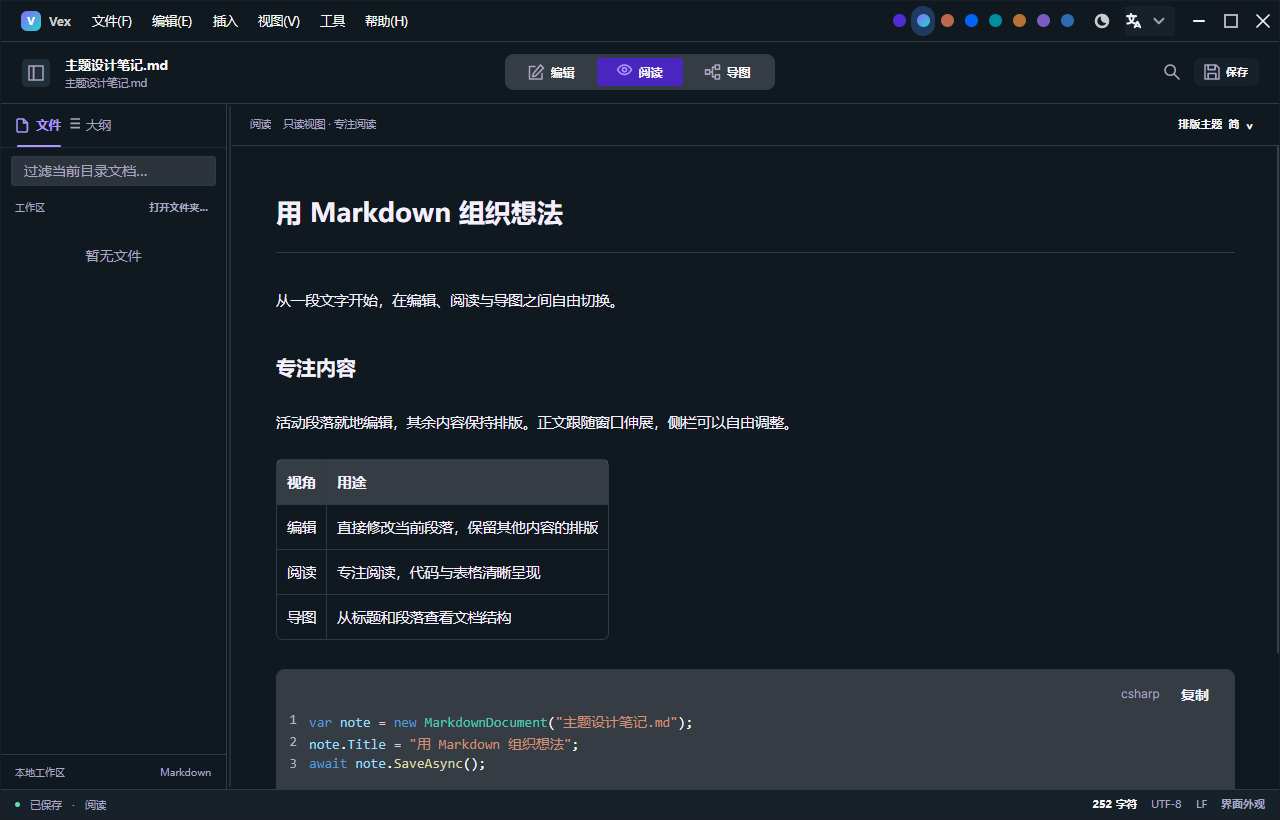Toggle the sidebar panel icon
This screenshot has height=820, width=1280.
tap(36, 72)
